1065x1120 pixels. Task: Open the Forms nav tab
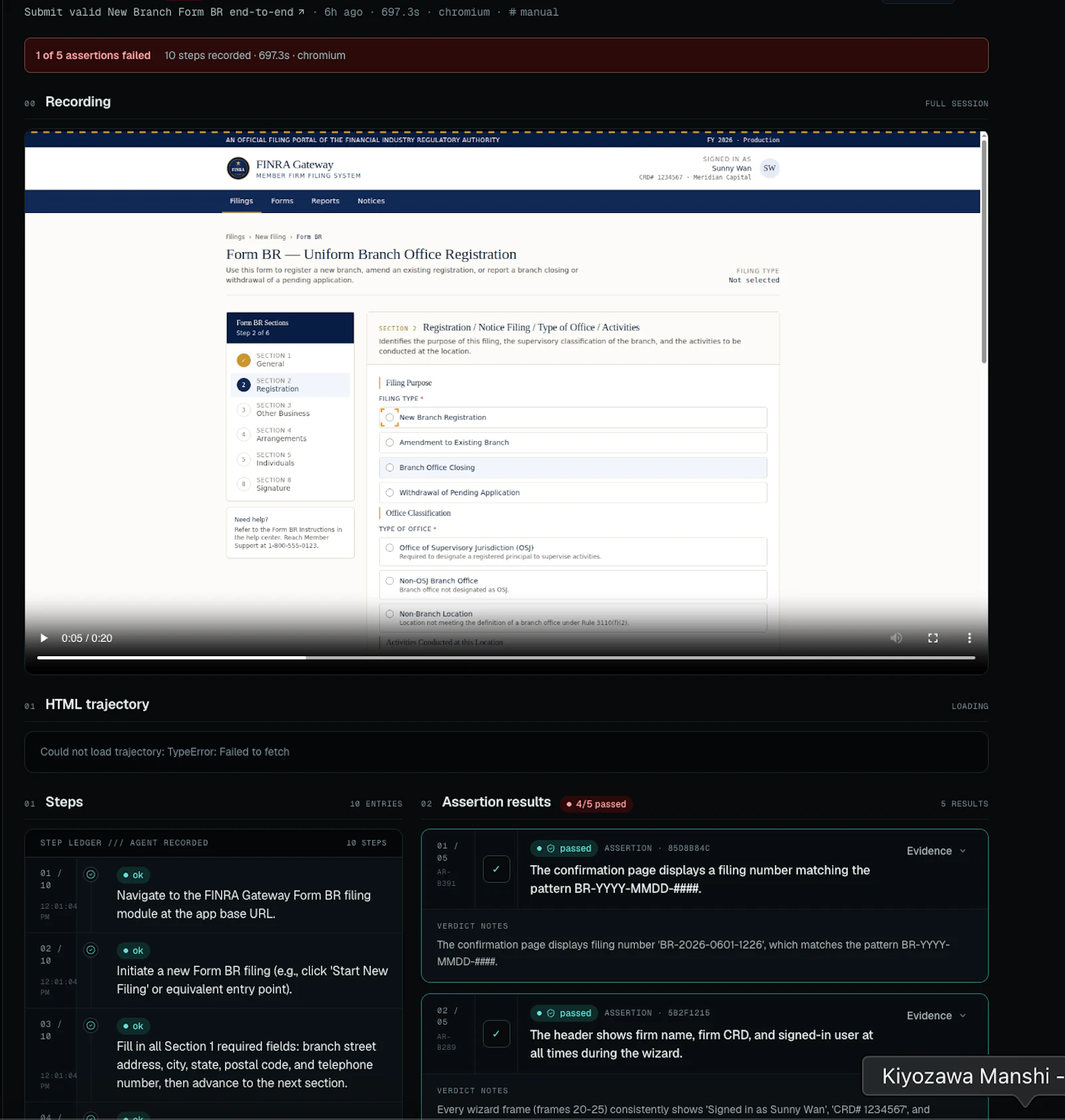282,201
